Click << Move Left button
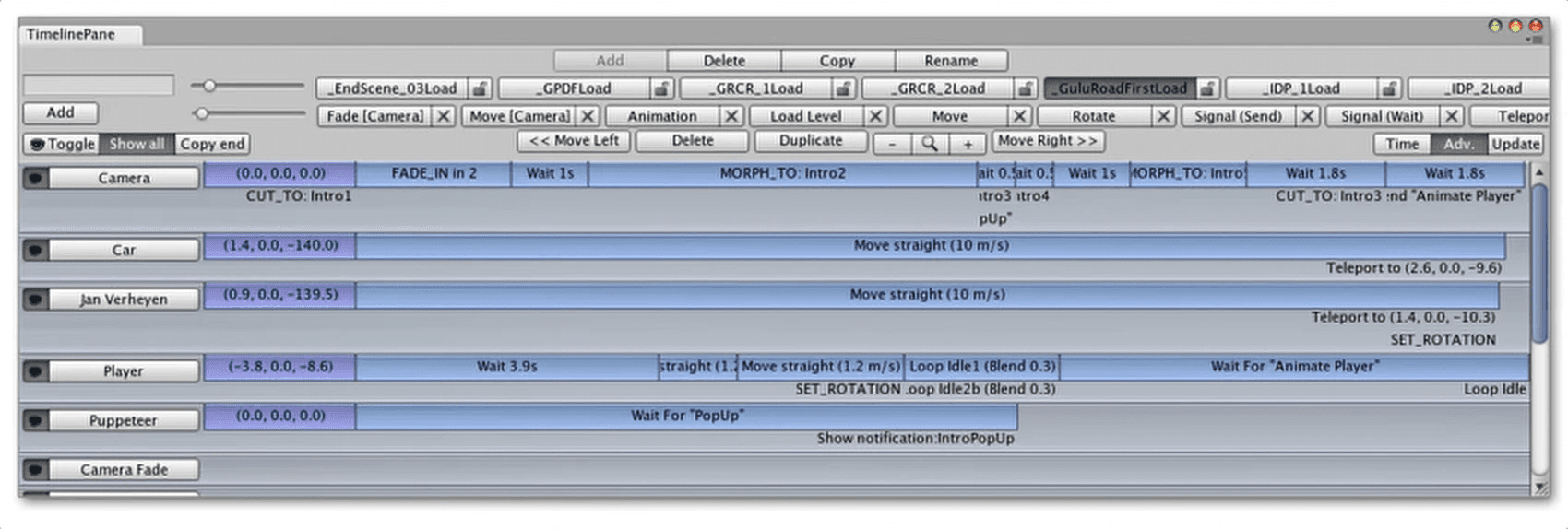1568x529 pixels. 574,141
